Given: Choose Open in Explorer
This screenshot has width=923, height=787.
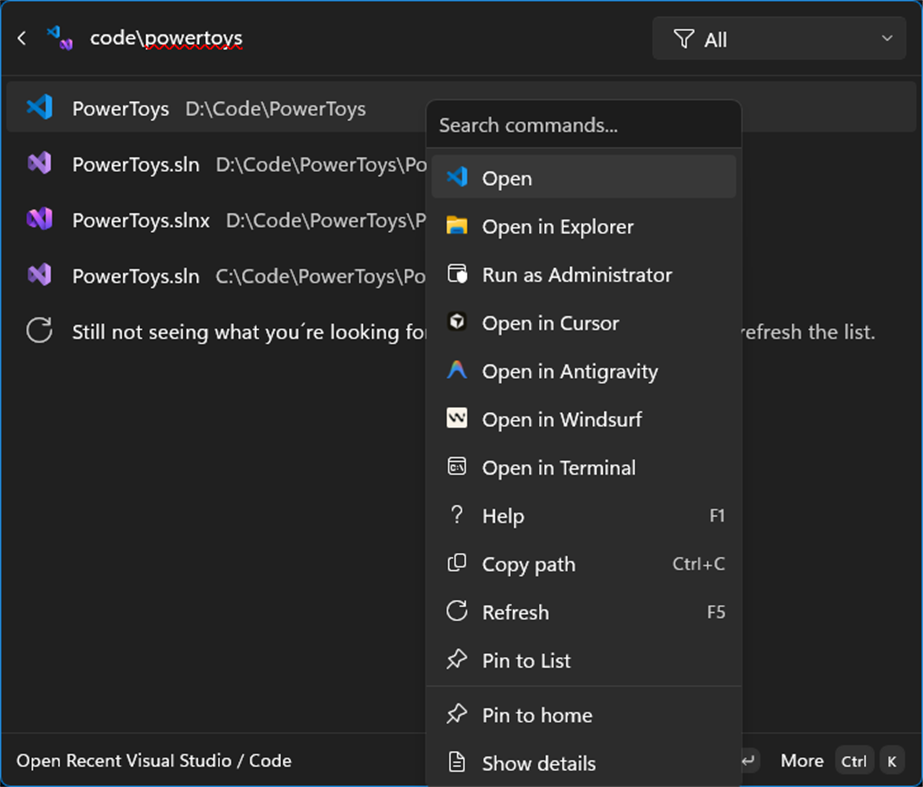Looking at the screenshot, I should point(583,226).
